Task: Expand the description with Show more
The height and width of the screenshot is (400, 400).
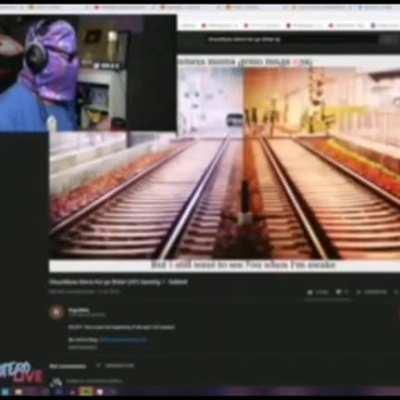Action: [83, 347]
